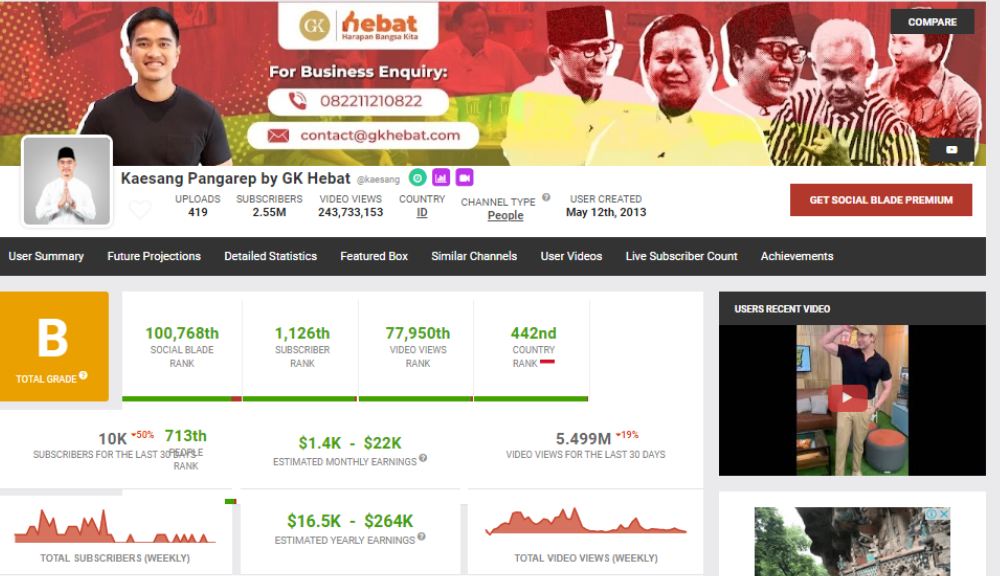Viewport: 1000px width, 576px height.
Task: Open the advertisement image
Action: (852, 542)
